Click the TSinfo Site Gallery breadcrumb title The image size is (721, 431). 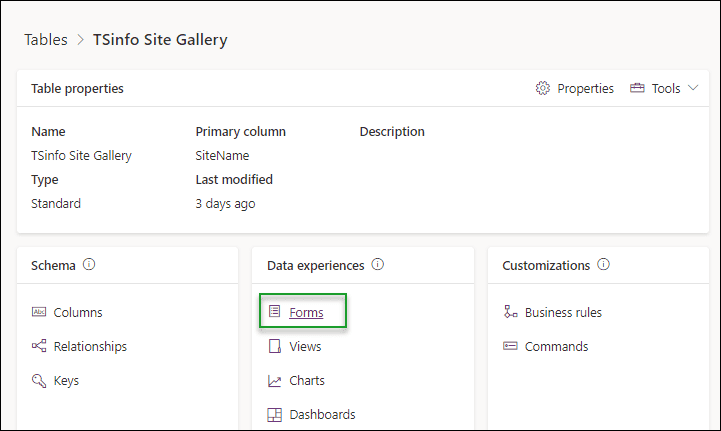point(160,40)
